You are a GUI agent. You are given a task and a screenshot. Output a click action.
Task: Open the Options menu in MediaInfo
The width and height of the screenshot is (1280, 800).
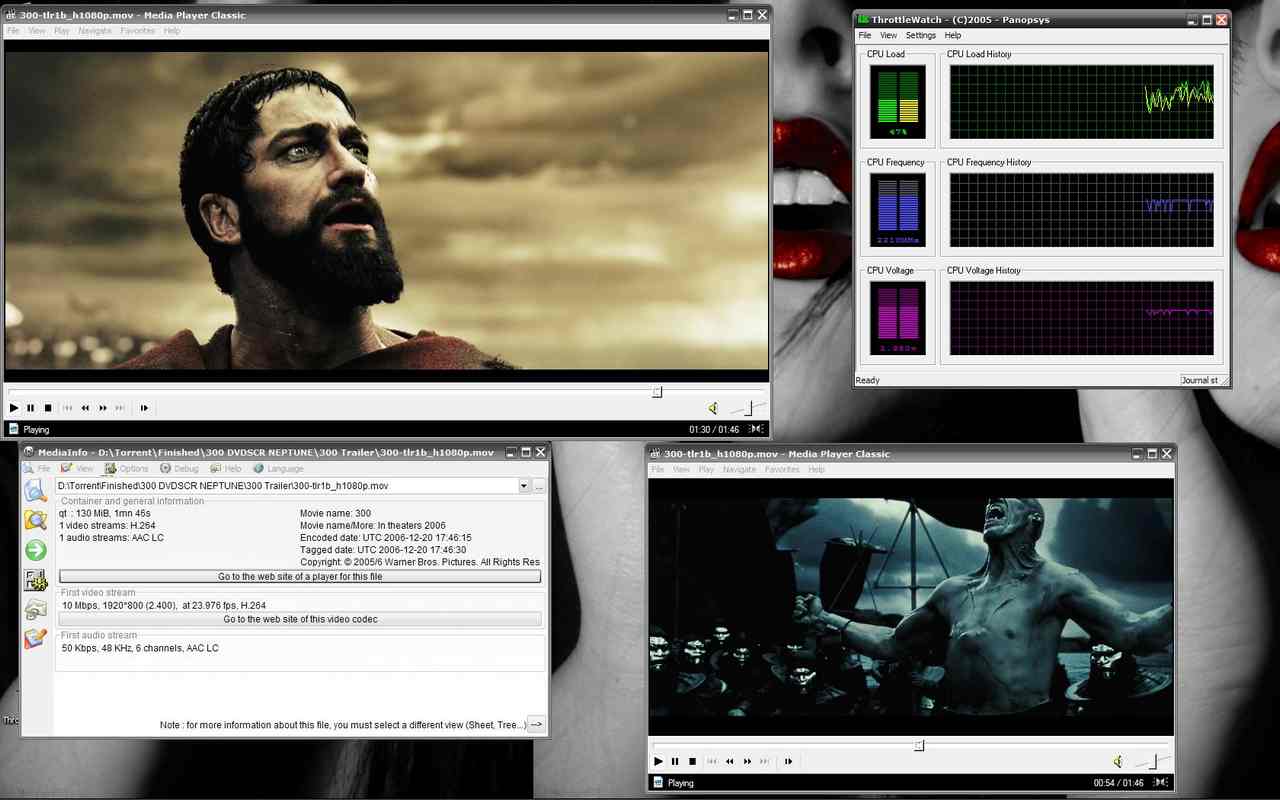(126, 469)
